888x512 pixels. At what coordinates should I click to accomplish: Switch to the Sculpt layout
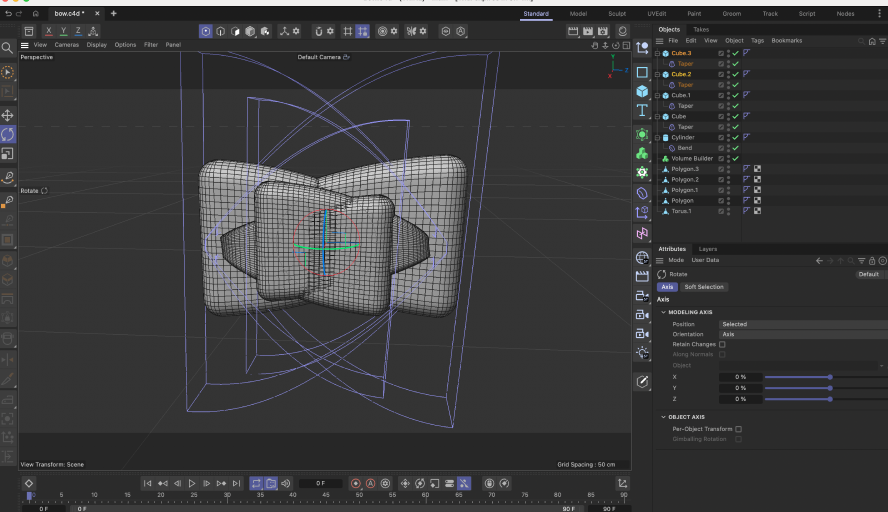618,14
